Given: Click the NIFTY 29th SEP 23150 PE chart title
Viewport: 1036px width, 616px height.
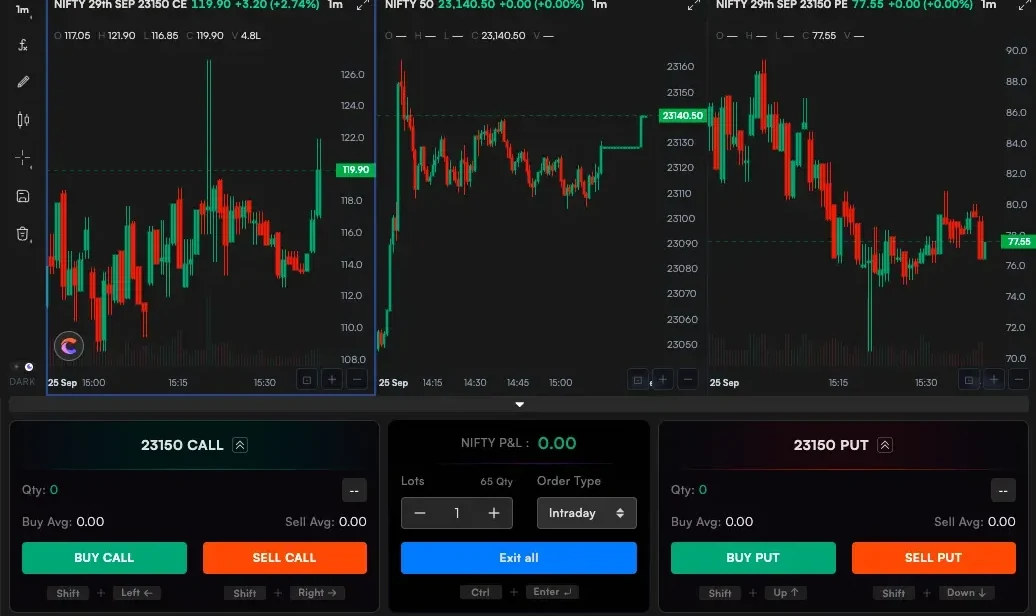Looking at the screenshot, I should (x=782, y=5).
